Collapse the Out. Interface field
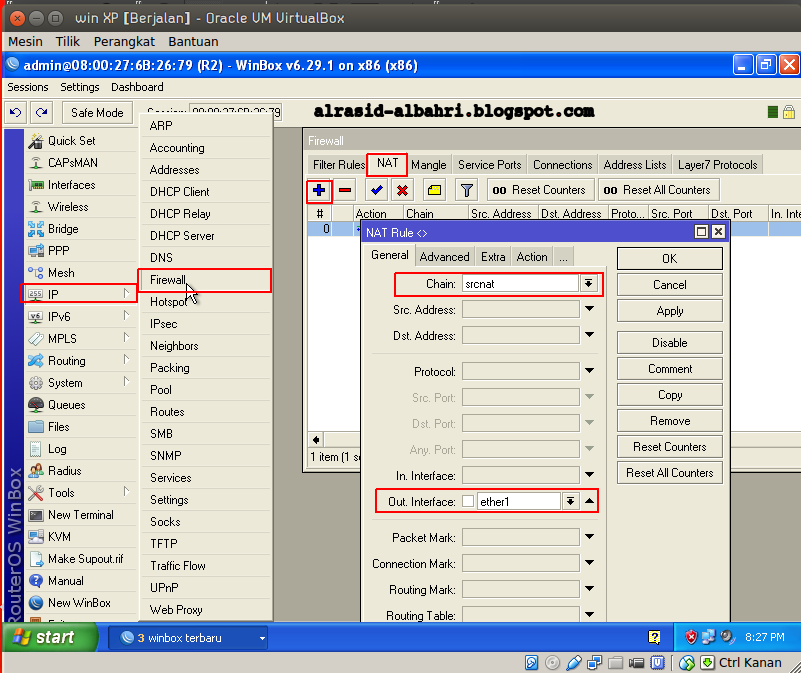The width and height of the screenshot is (801, 673). 590,501
